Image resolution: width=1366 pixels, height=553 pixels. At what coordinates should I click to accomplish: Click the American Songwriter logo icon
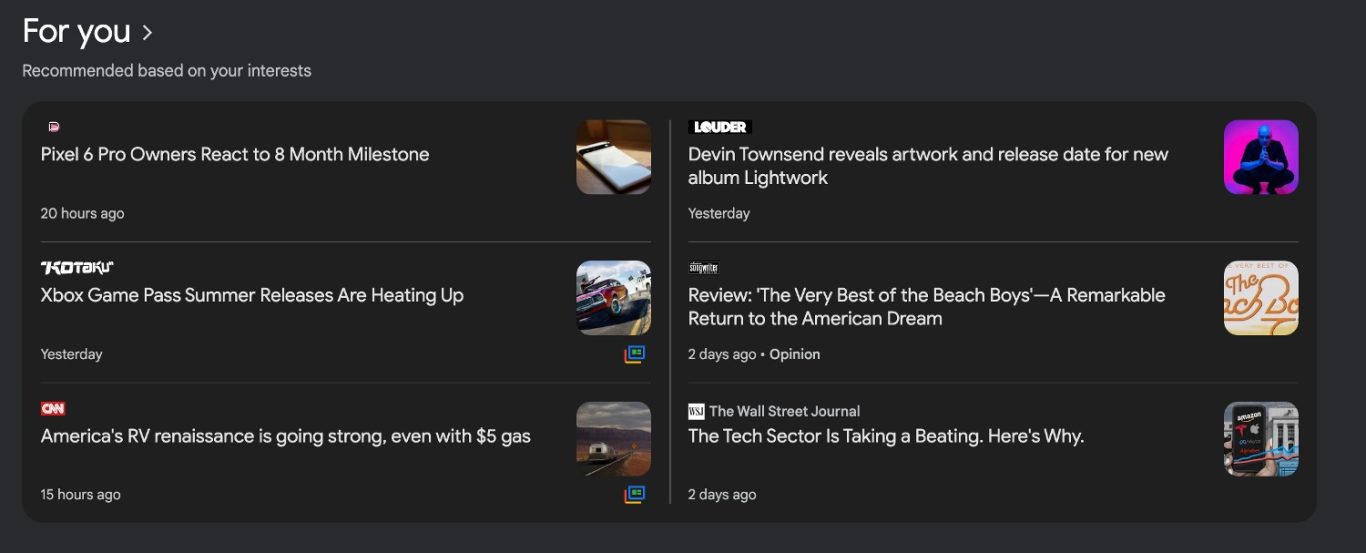click(x=703, y=268)
